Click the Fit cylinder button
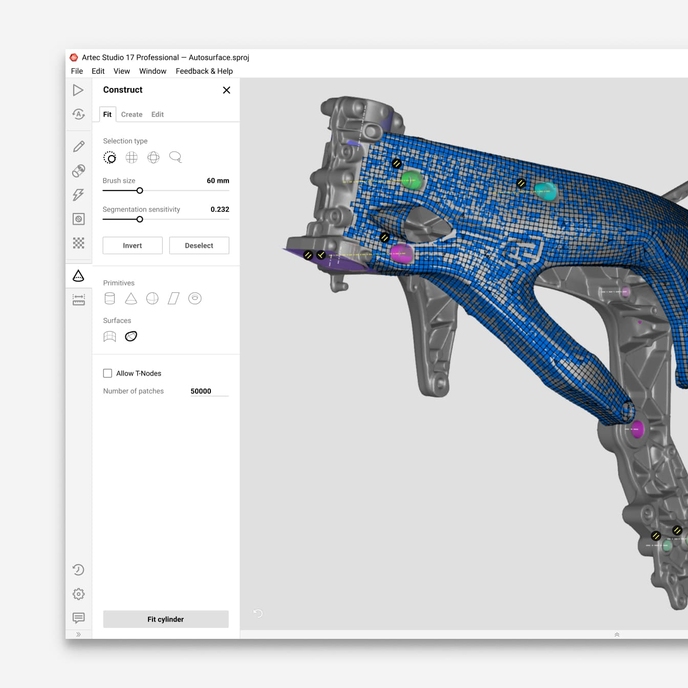This screenshot has width=688, height=688. tap(166, 619)
